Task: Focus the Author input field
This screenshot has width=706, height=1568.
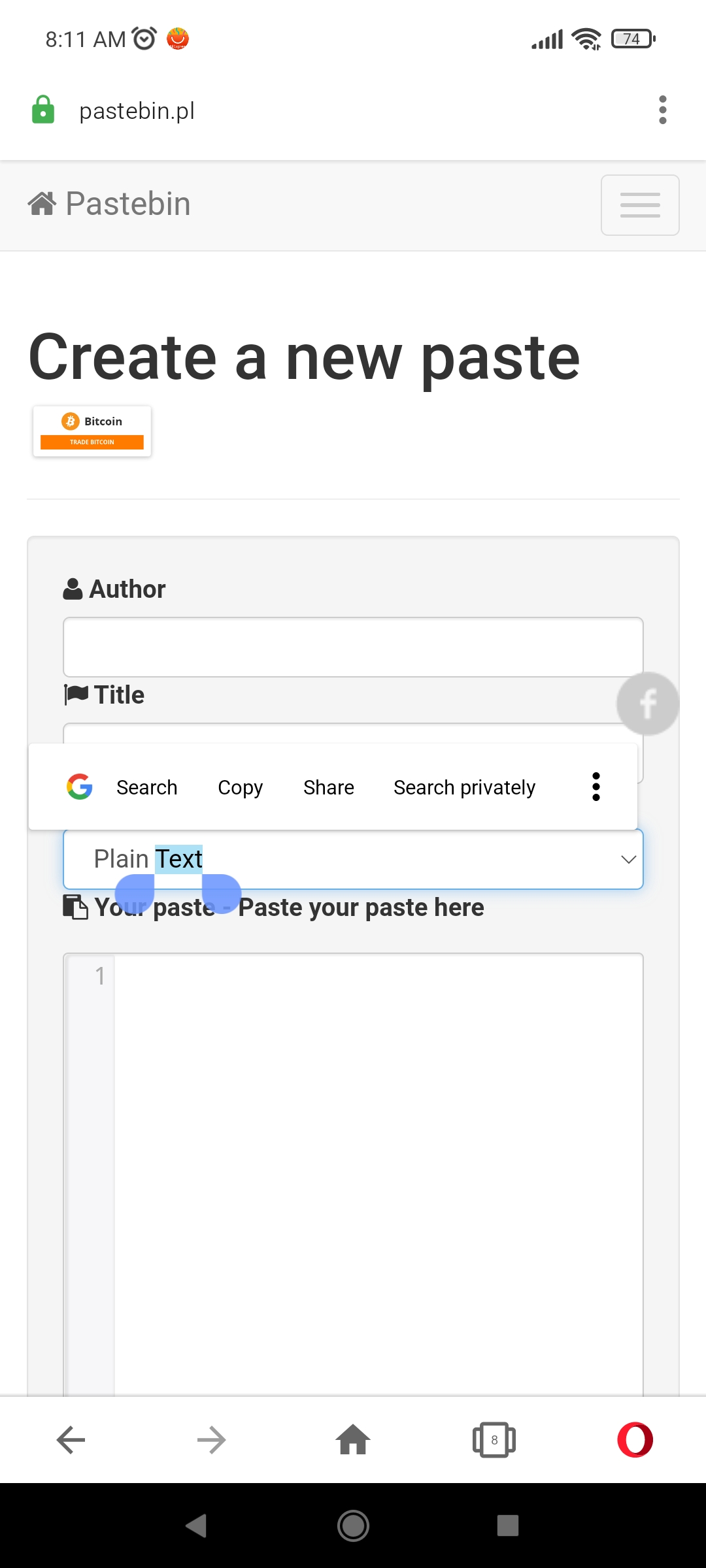Action: pyautogui.click(x=353, y=647)
